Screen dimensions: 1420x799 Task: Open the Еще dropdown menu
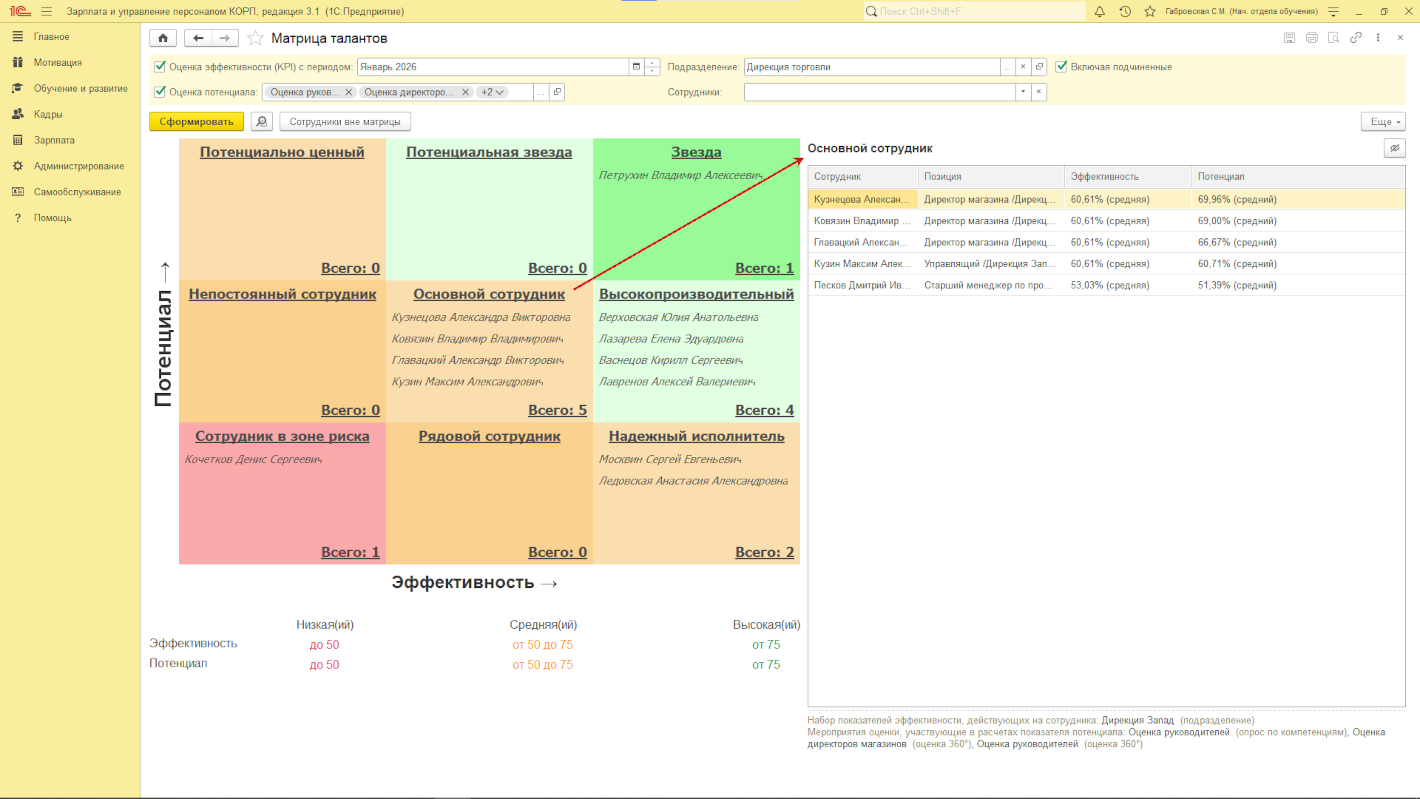[x=1382, y=122]
